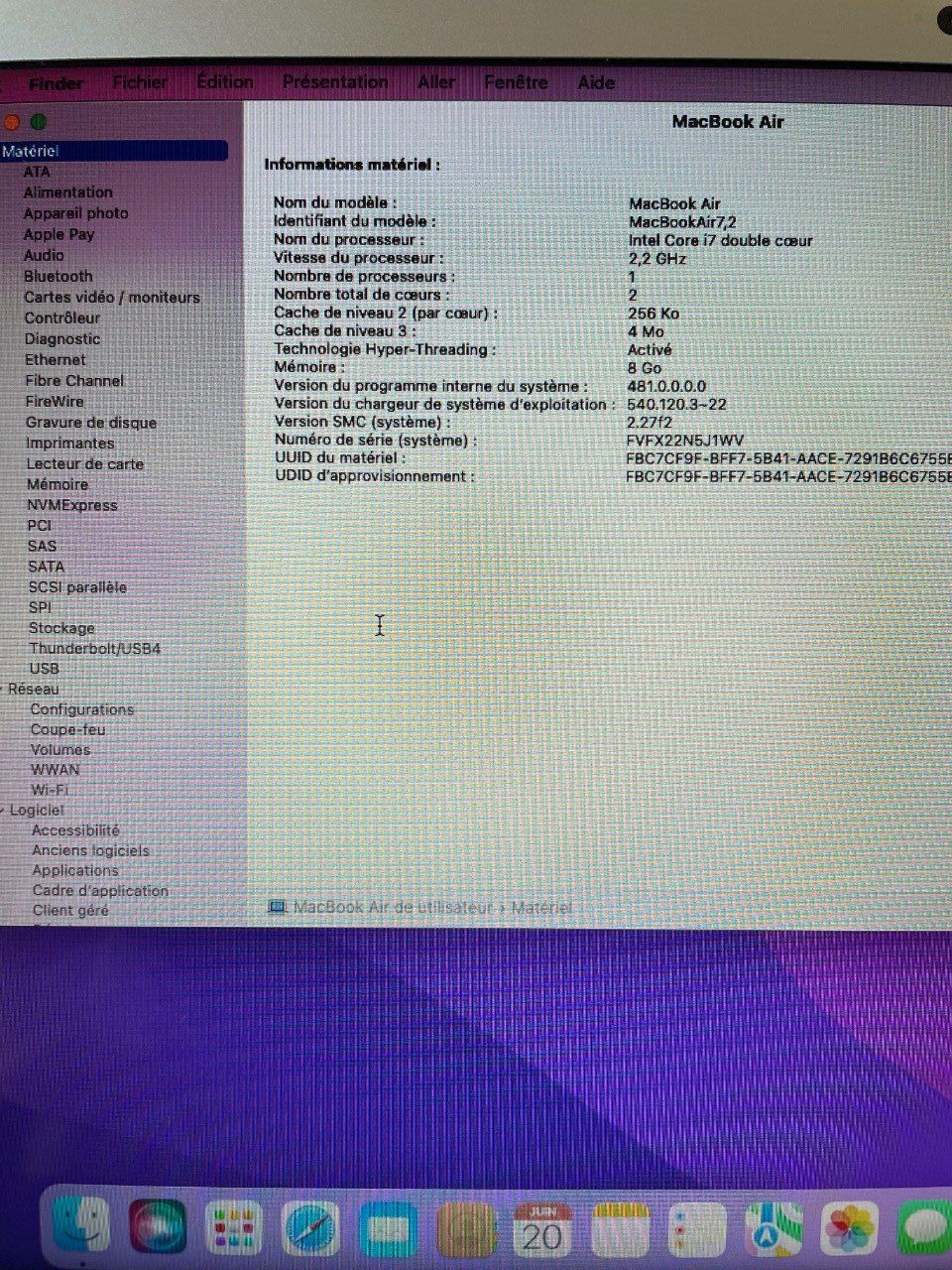Select Matériel category in sidebar
This screenshot has height=1270, width=952.
pos(114,151)
